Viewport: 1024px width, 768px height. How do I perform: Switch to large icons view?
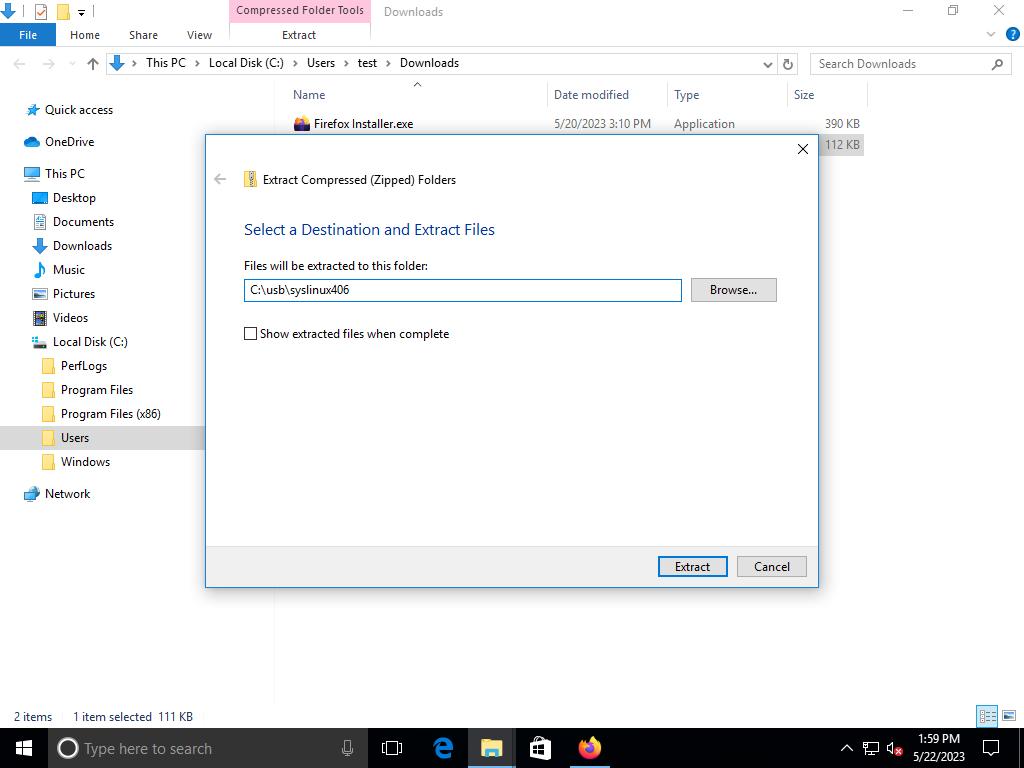point(1009,716)
